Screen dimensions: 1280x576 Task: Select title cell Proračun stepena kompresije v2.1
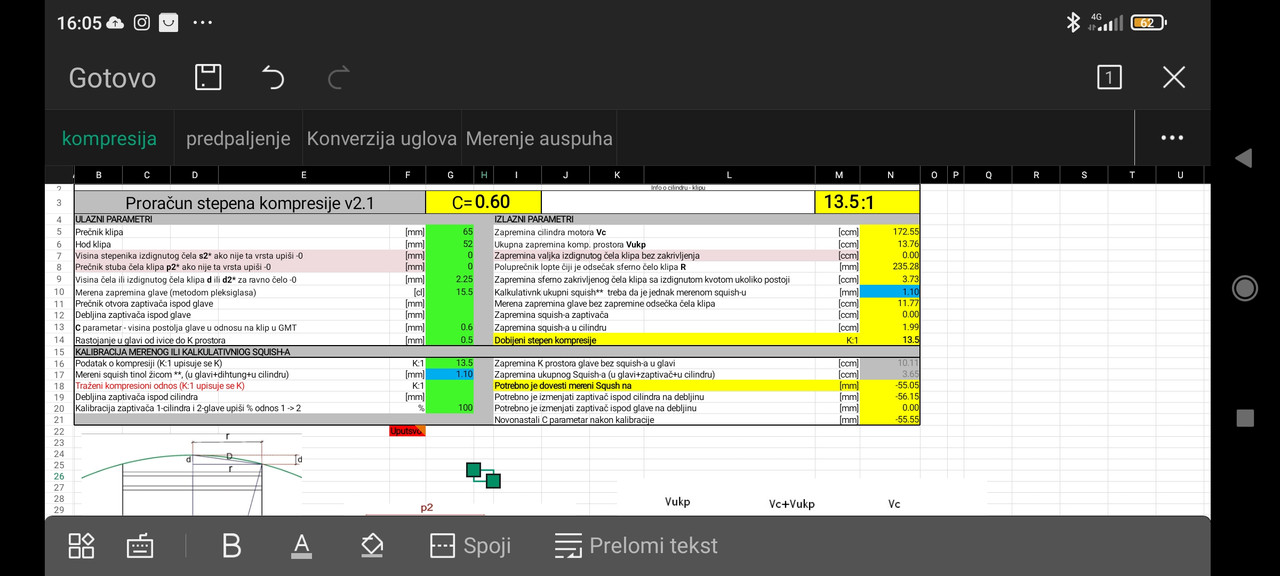coord(249,202)
